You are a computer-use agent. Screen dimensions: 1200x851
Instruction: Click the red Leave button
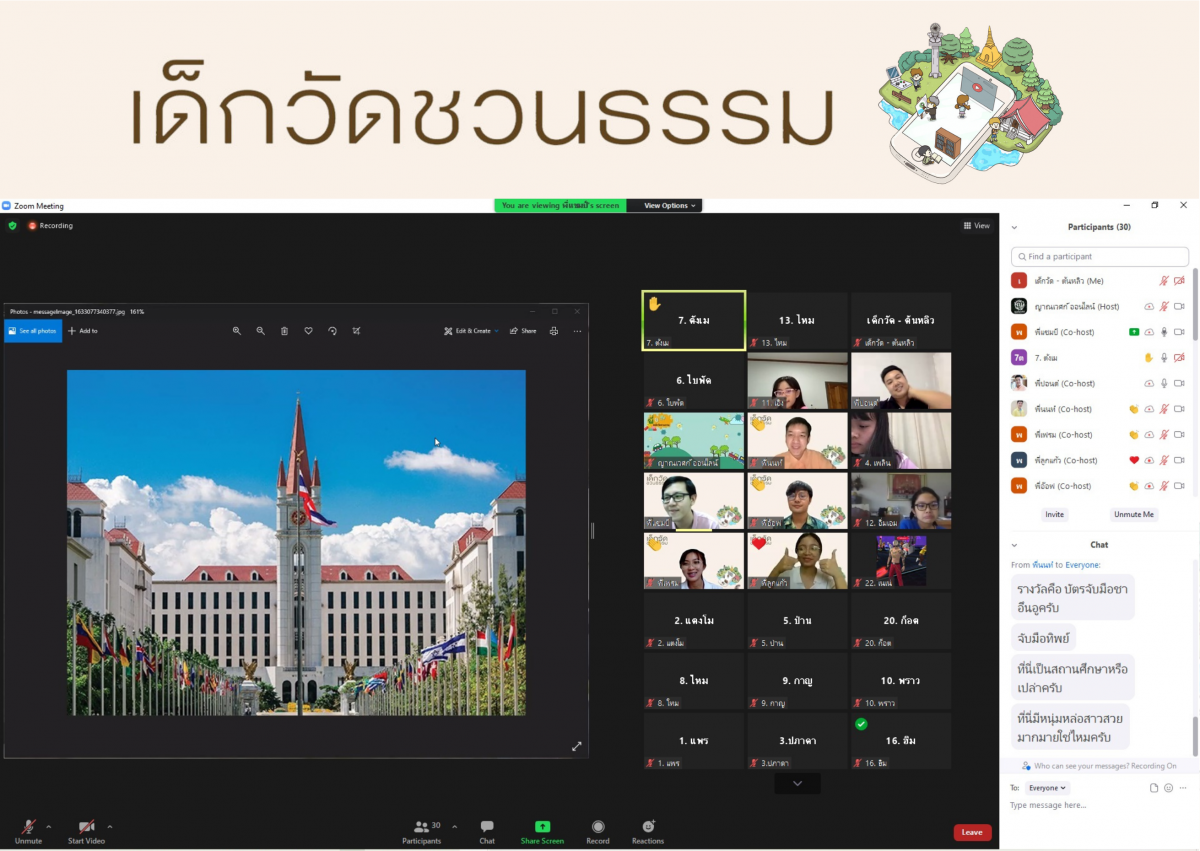coord(972,832)
